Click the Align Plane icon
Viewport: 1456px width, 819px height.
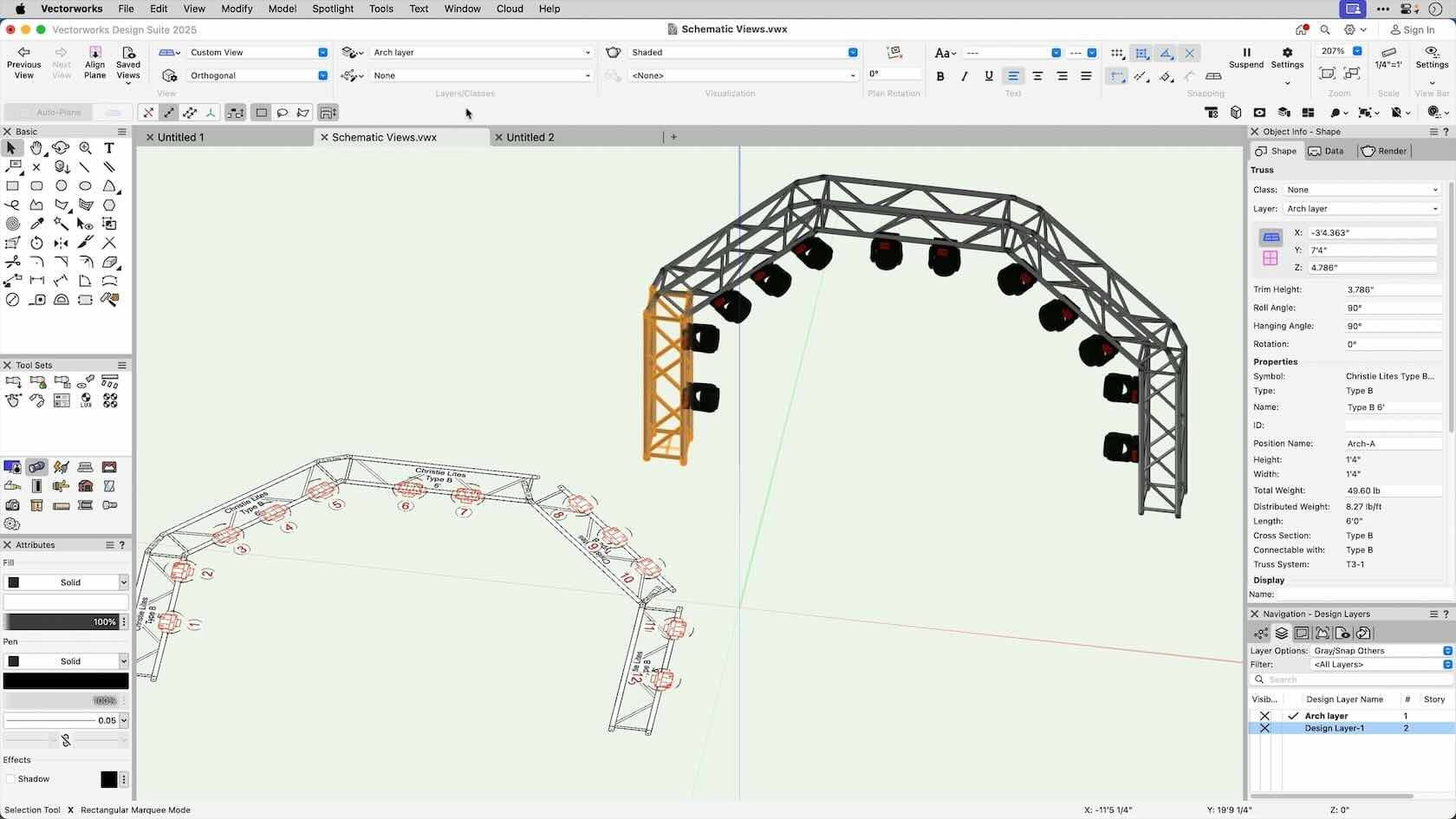tap(94, 53)
